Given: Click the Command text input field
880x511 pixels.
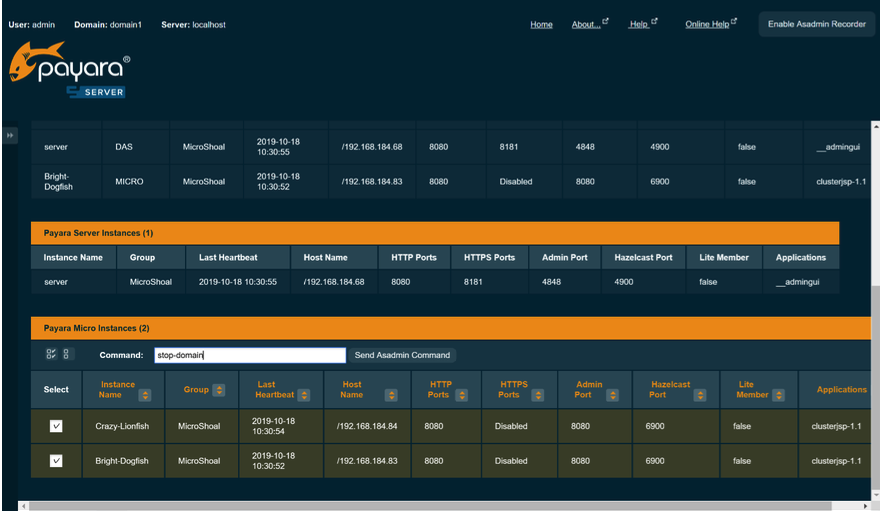Looking at the screenshot, I should 250,355.
